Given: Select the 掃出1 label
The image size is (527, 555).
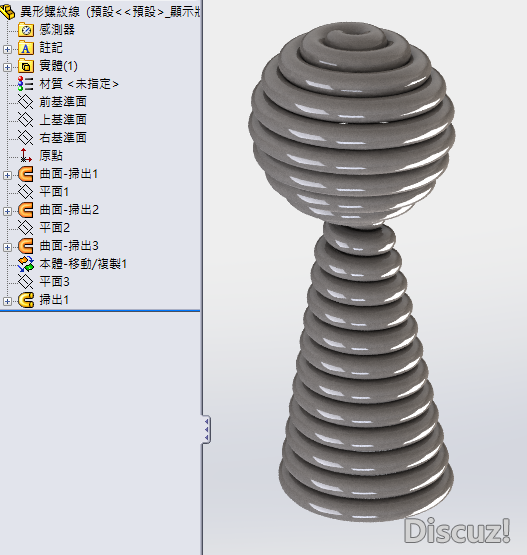Looking at the screenshot, I should (x=54, y=300).
